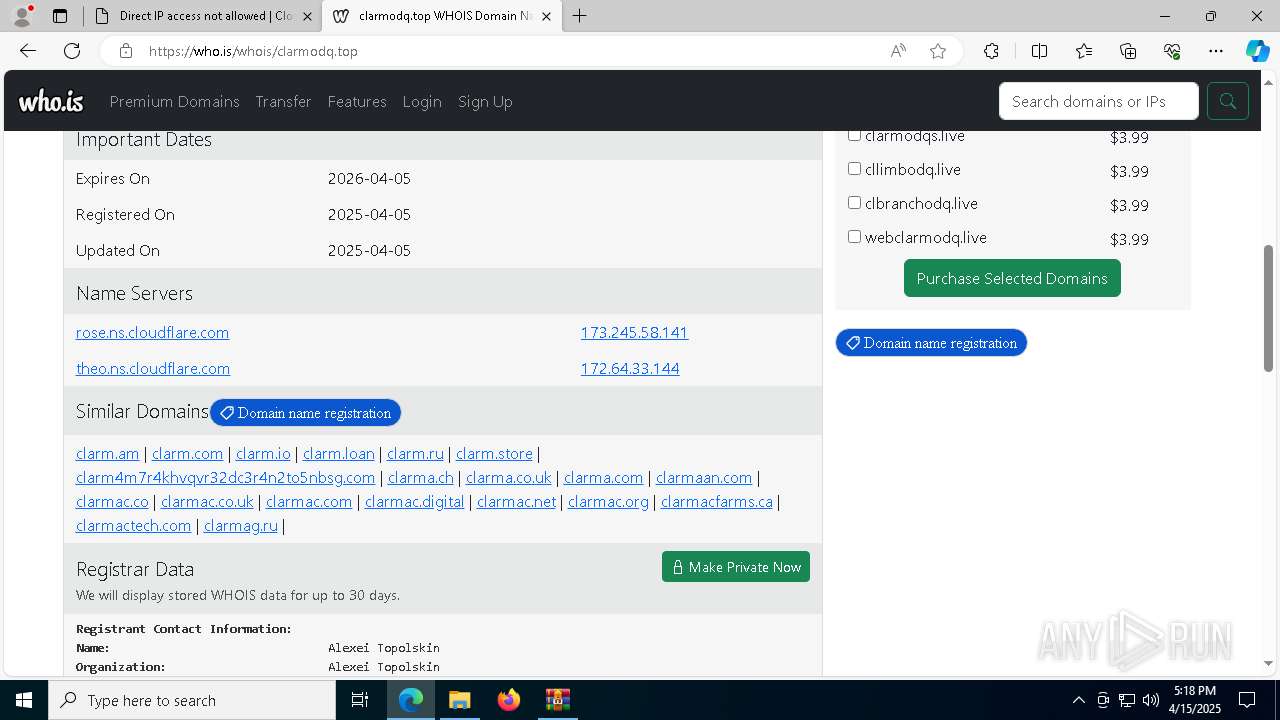Go back with the browser back arrow
This screenshot has height=720, width=1280.
(x=28, y=51)
